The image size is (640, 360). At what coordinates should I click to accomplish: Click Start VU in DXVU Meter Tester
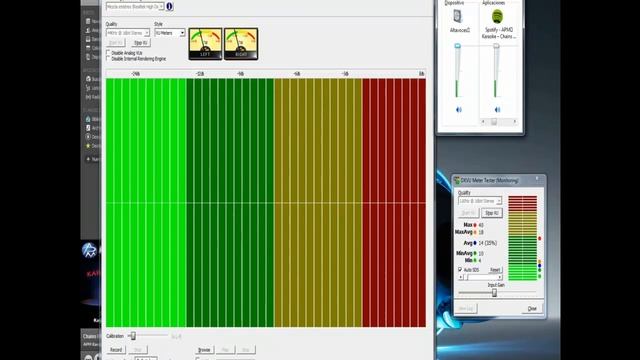468,213
